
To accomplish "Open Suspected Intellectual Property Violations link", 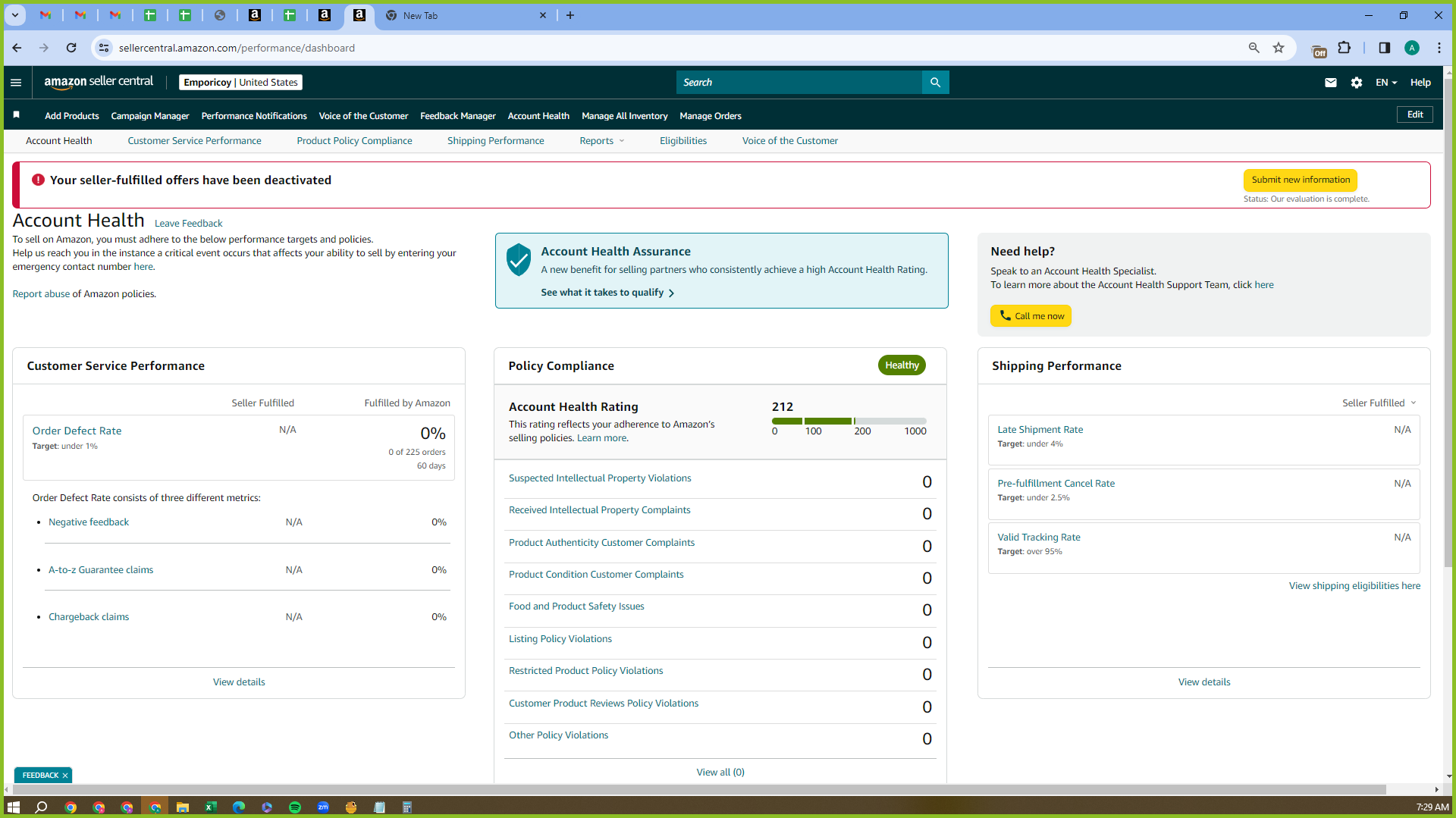I will tap(600, 478).
